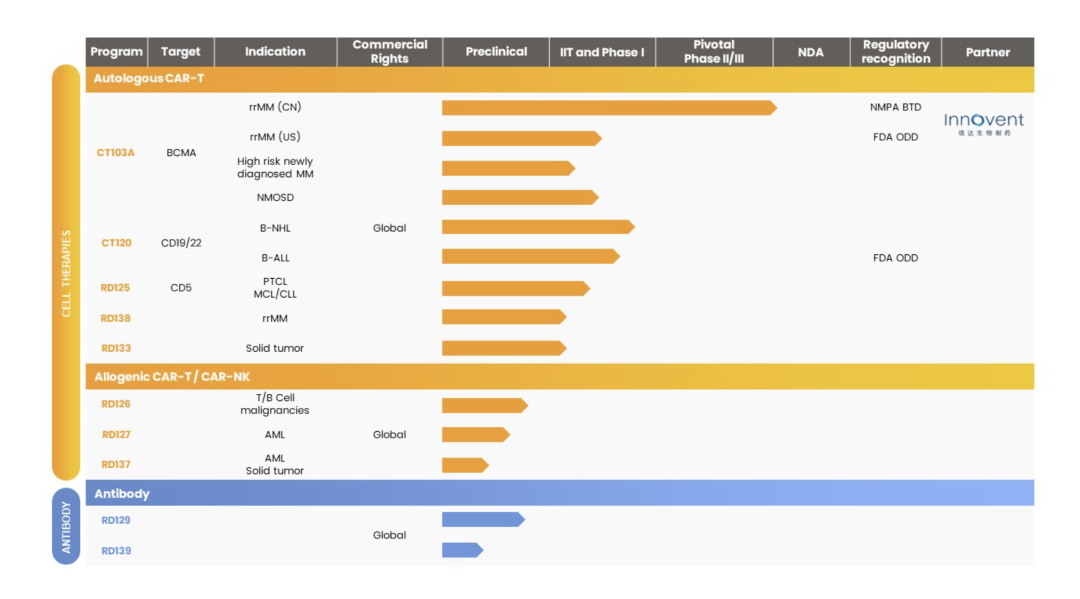Select the Allogenic CAR-T / CAR-NK banner
This screenshot has width=1080, height=599.
tap(560, 377)
